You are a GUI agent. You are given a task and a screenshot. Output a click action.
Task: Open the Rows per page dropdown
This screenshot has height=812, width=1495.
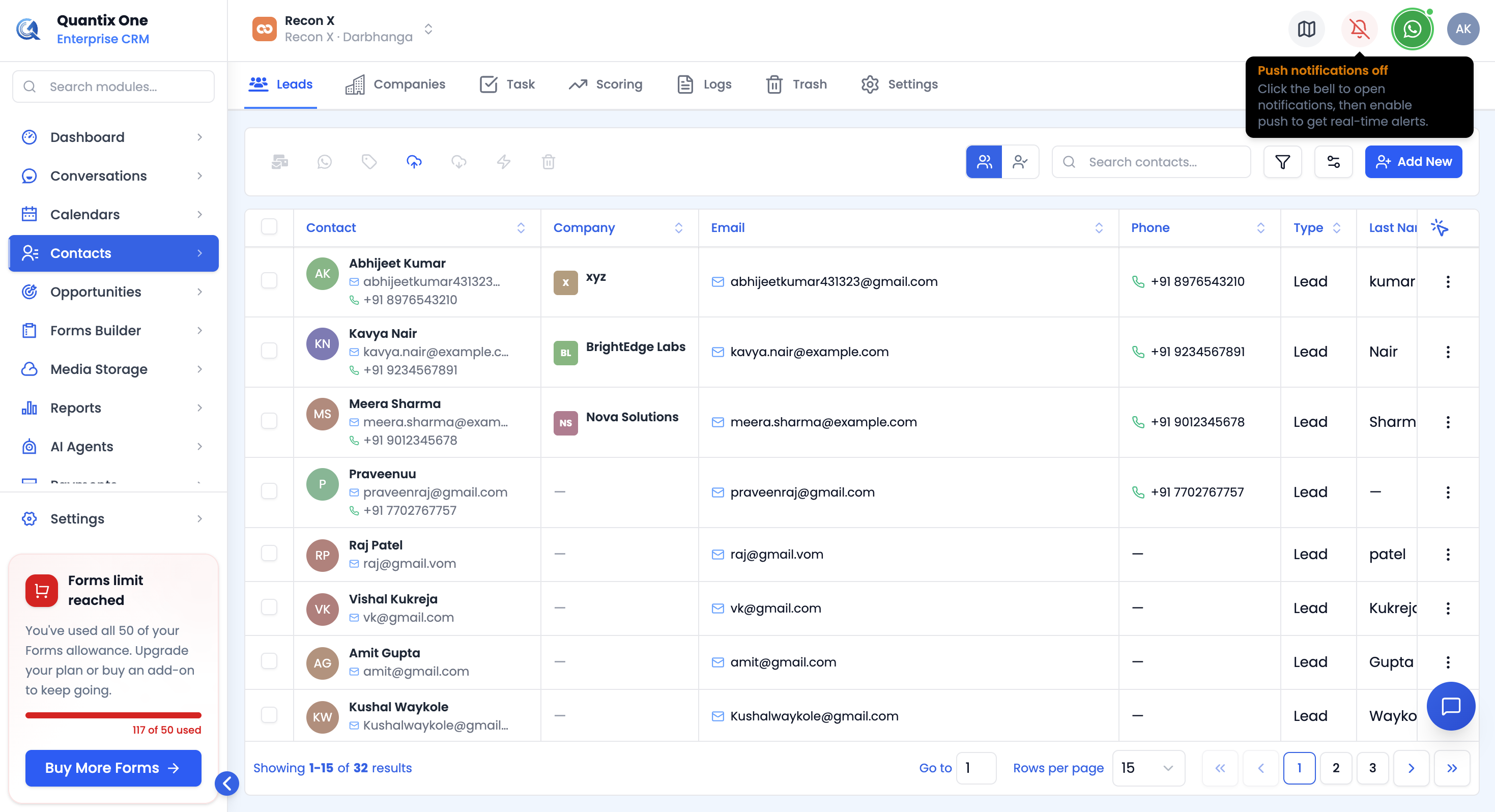[1148, 768]
